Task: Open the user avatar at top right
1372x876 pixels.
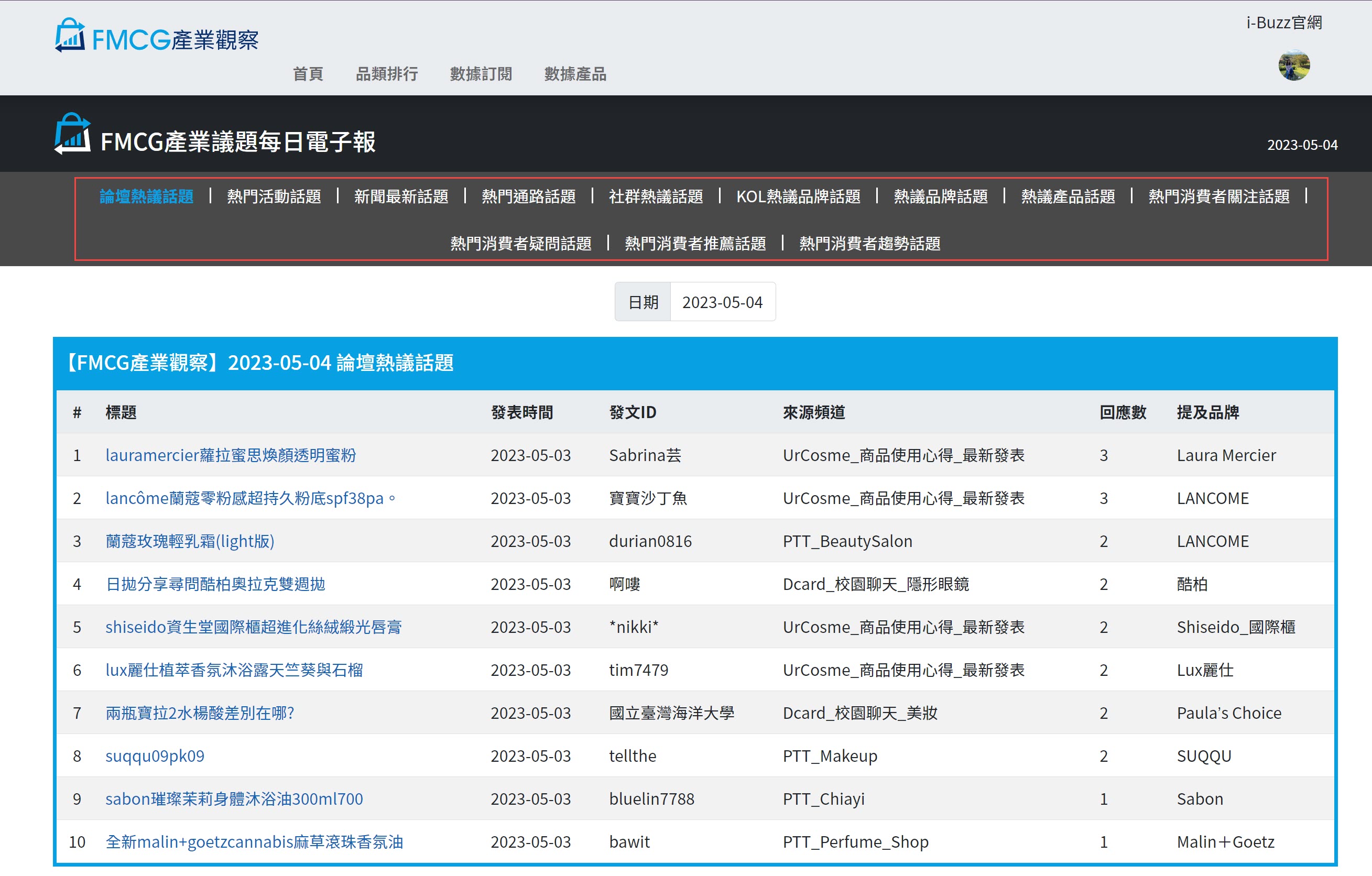Action: (x=1294, y=65)
